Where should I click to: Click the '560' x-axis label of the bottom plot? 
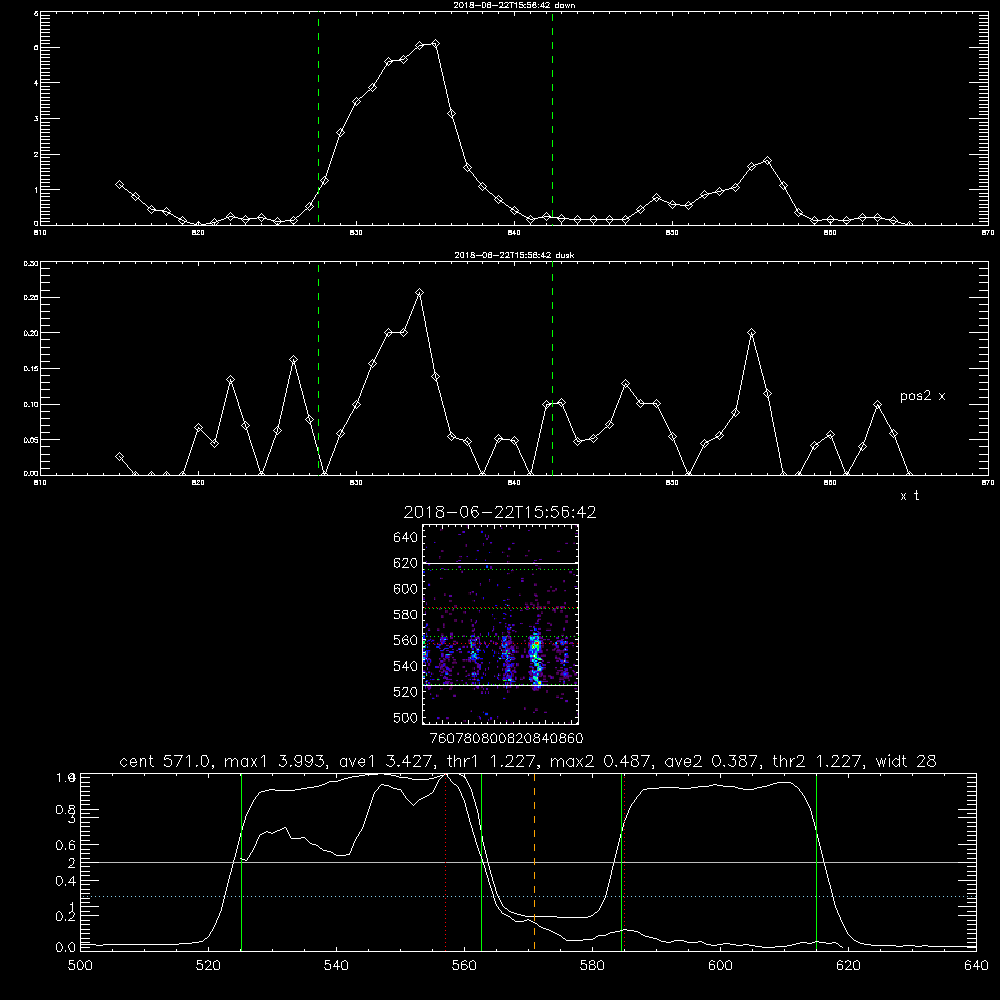pos(464,966)
